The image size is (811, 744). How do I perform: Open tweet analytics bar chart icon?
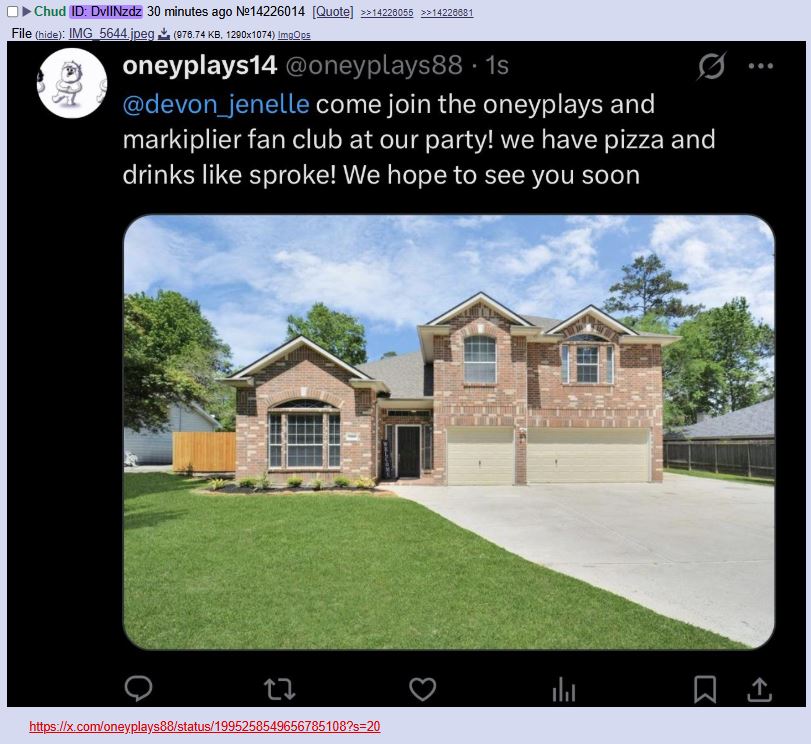click(564, 690)
